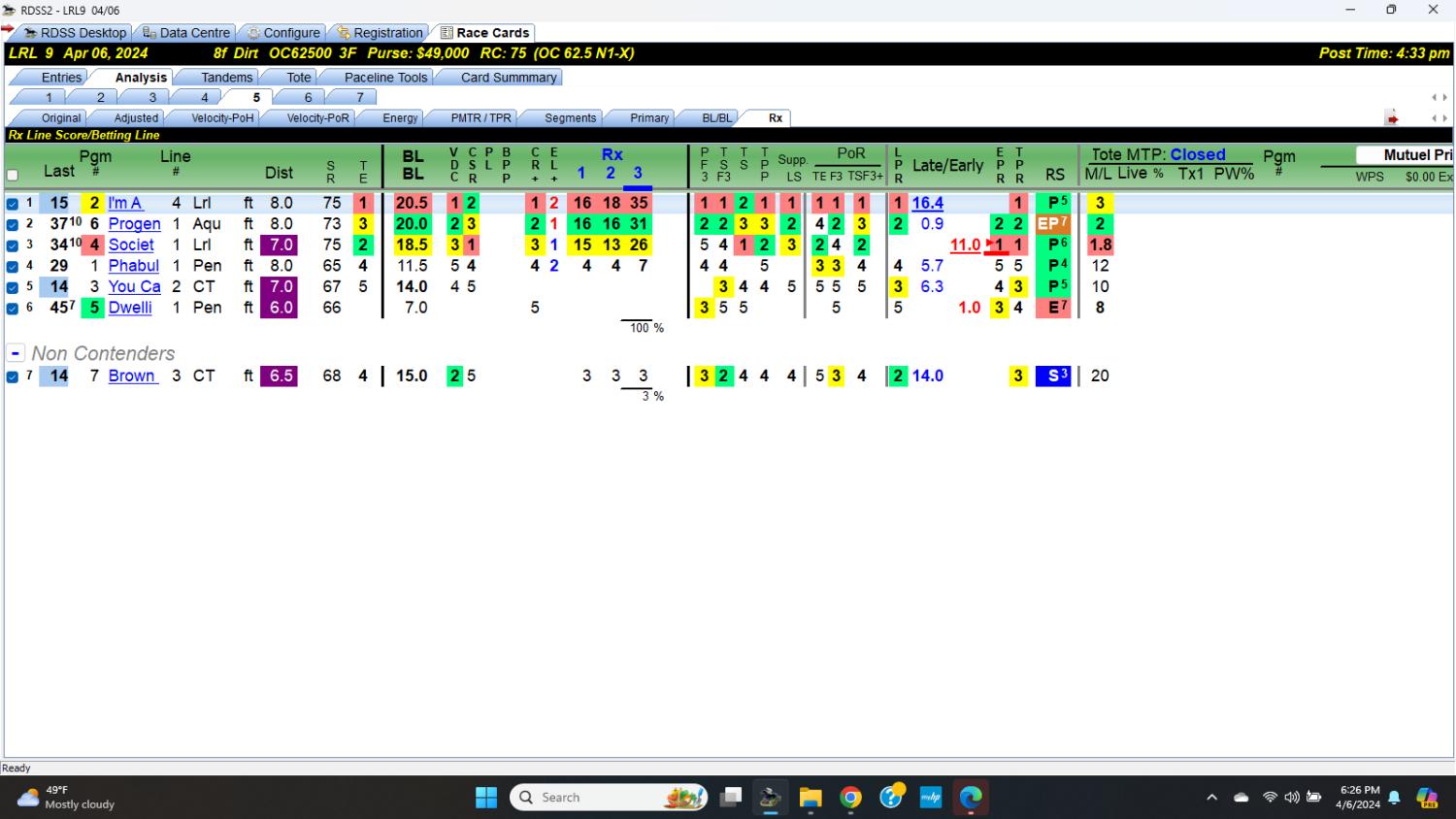Open the Energy sub-tab
Image resolution: width=1456 pixels, height=819 pixels.
[x=400, y=118]
